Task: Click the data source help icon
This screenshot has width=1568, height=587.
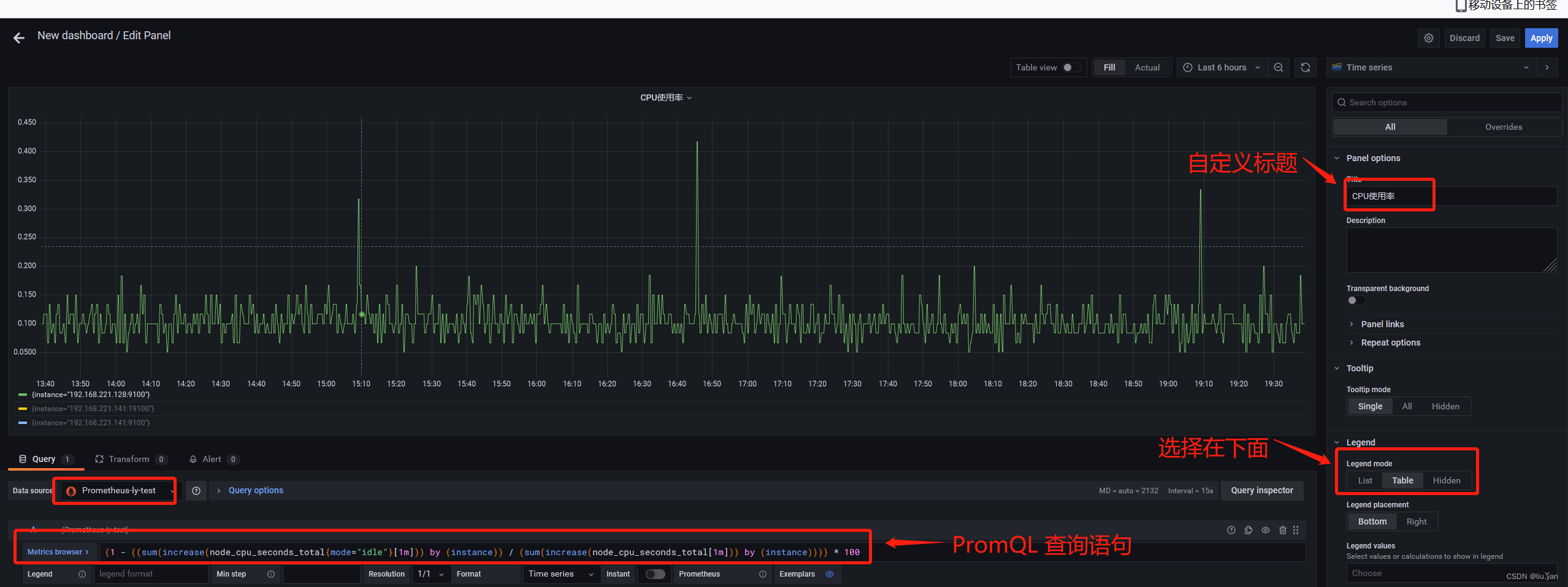Action: point(196,491)
